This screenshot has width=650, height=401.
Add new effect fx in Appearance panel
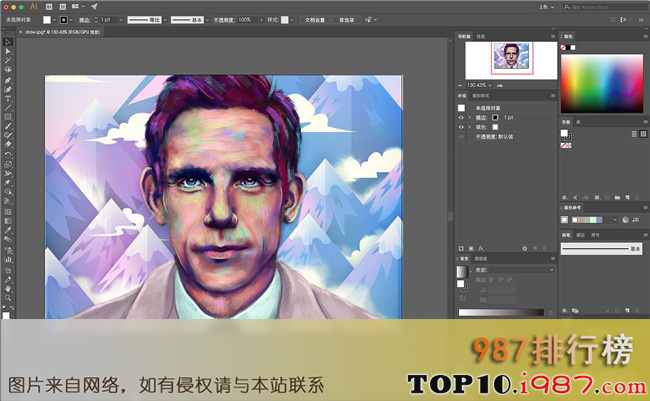pos(481,248)
